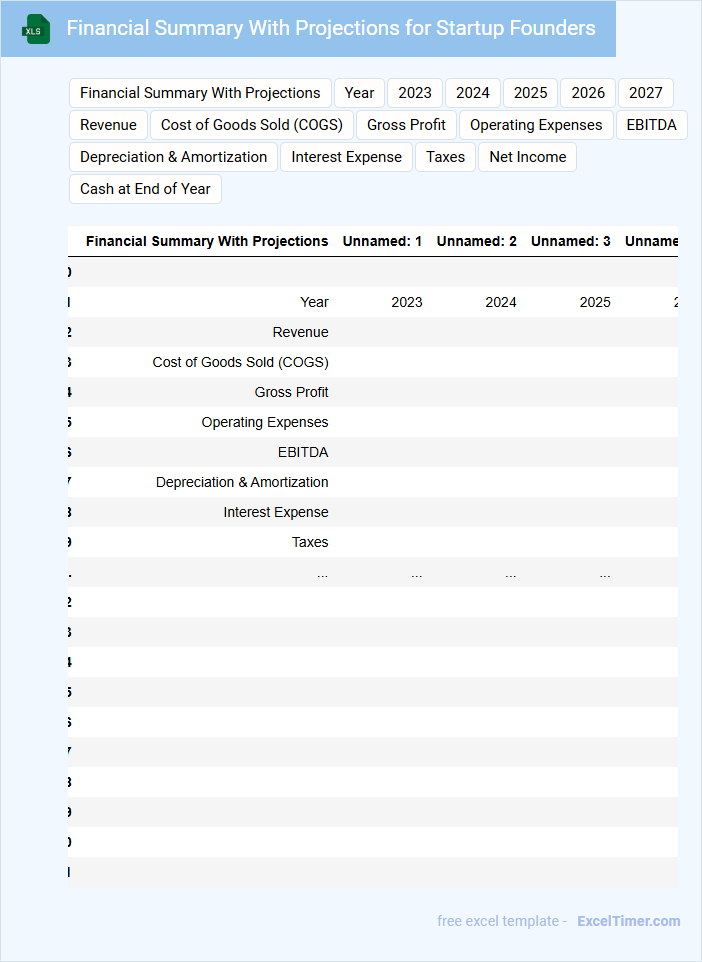702x962 pixels.
Task: Click the Year tag button
Action: (359, 93)
